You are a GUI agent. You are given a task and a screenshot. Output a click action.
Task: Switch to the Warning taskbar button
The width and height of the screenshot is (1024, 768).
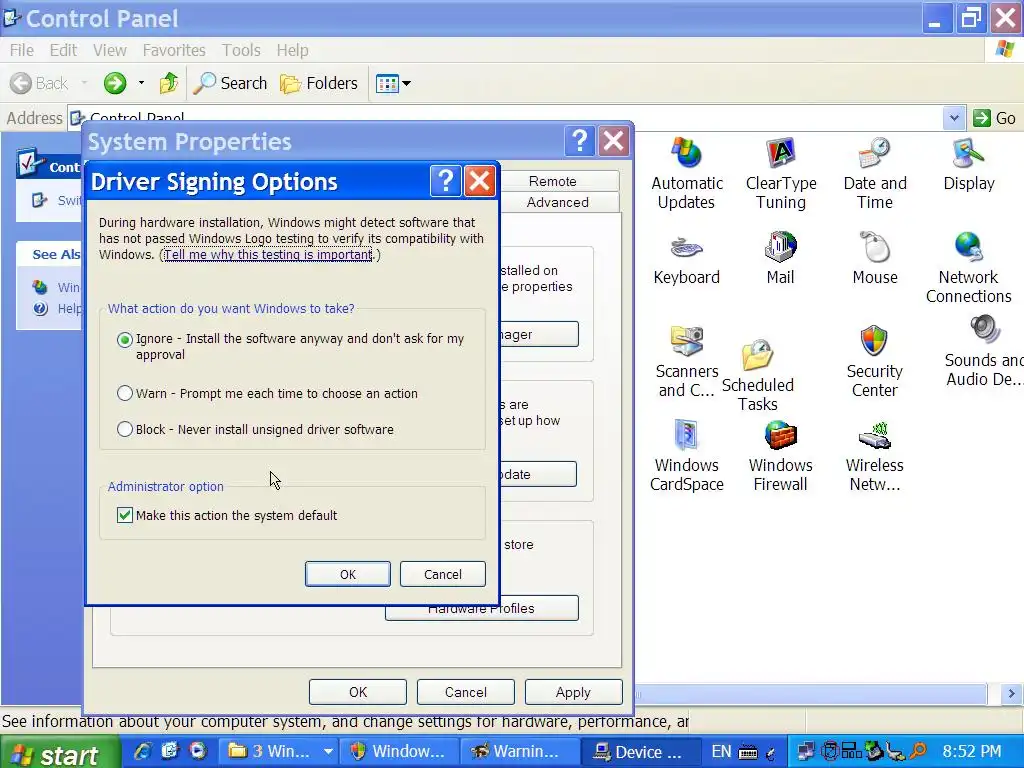(518, 752)
